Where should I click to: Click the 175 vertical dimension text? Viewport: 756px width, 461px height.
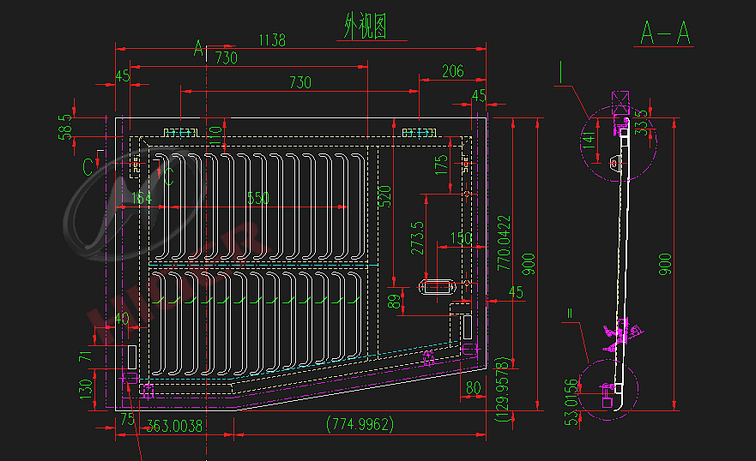(x=441, y=166)
